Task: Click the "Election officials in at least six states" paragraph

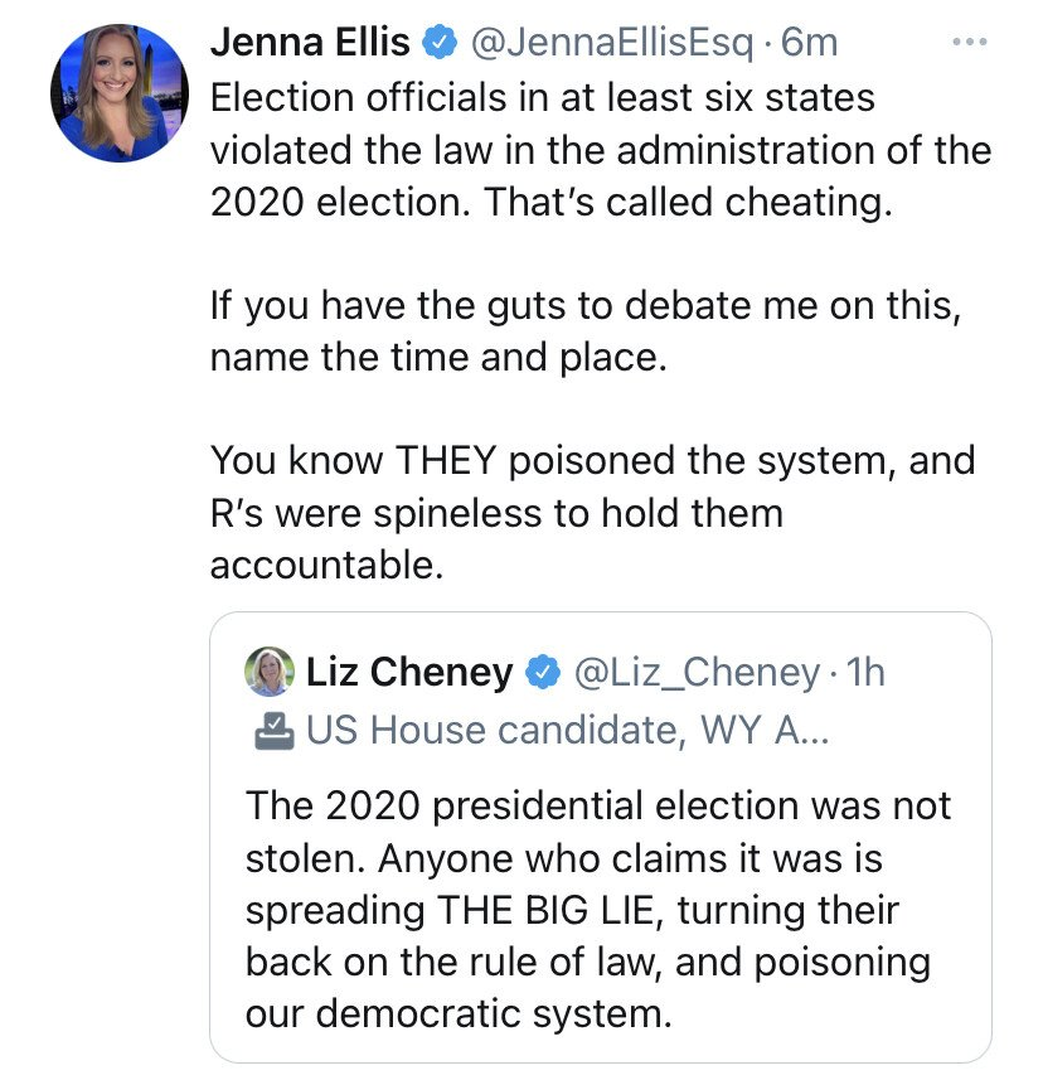Action: [600, 150]
